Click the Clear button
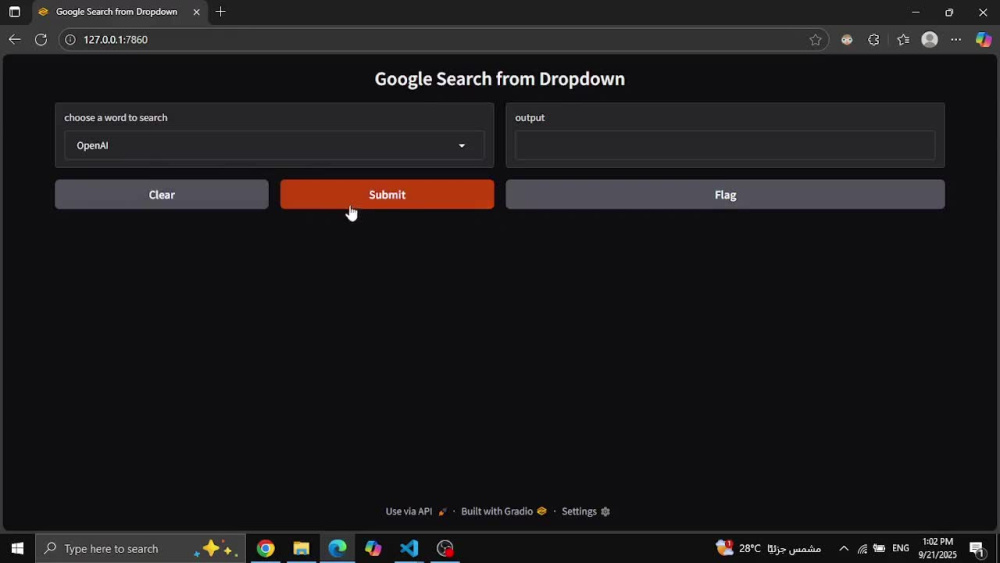The height and width of the screenshot is (563, 1000). 161,194
